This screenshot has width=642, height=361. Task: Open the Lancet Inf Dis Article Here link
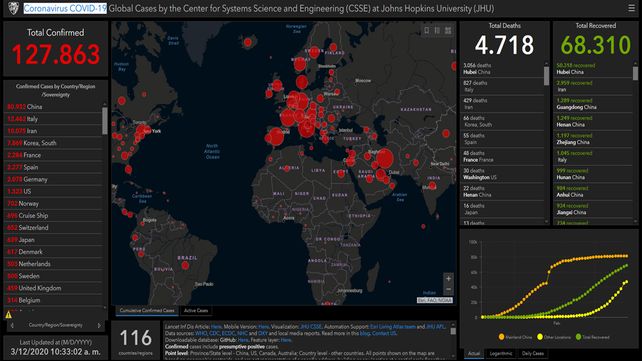tap(216, 327)
